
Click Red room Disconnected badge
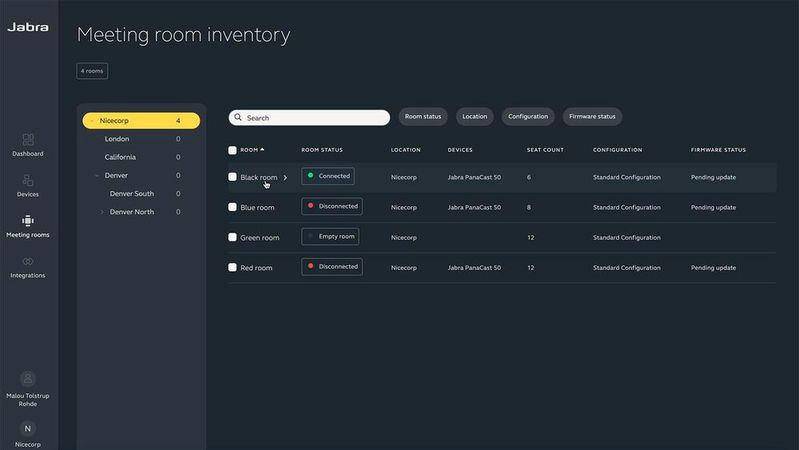(x=332, y=267)
